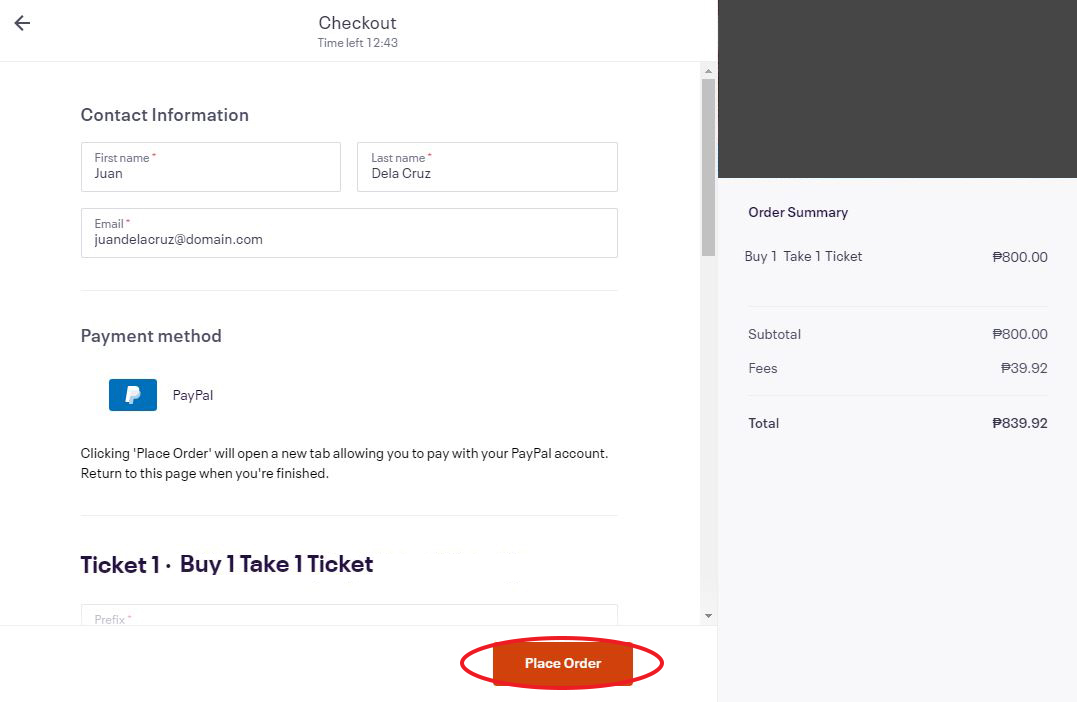This screenshot has height=702, width=1077.
Task: Grab the vertical scrollbar thumb
Action: [x=708, y=167]
